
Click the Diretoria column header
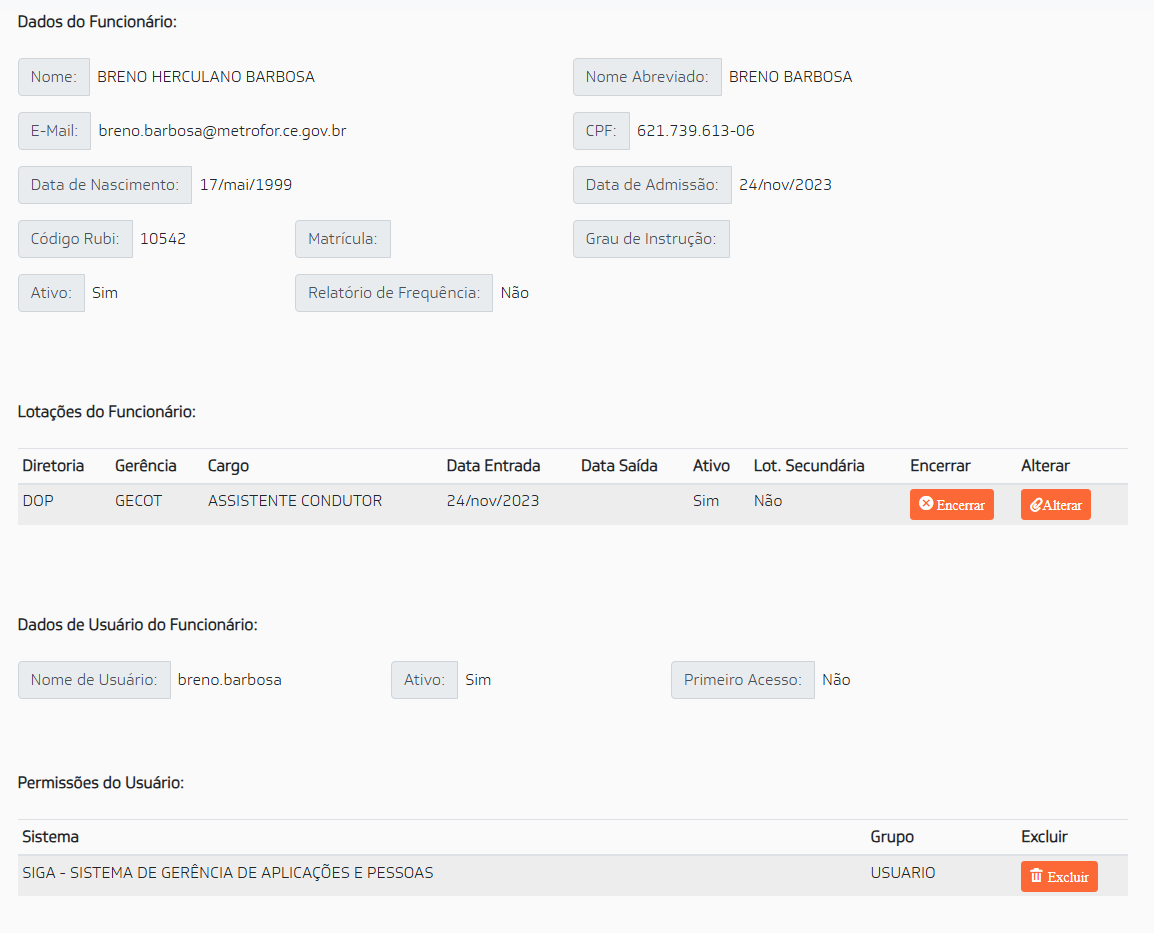53,466
